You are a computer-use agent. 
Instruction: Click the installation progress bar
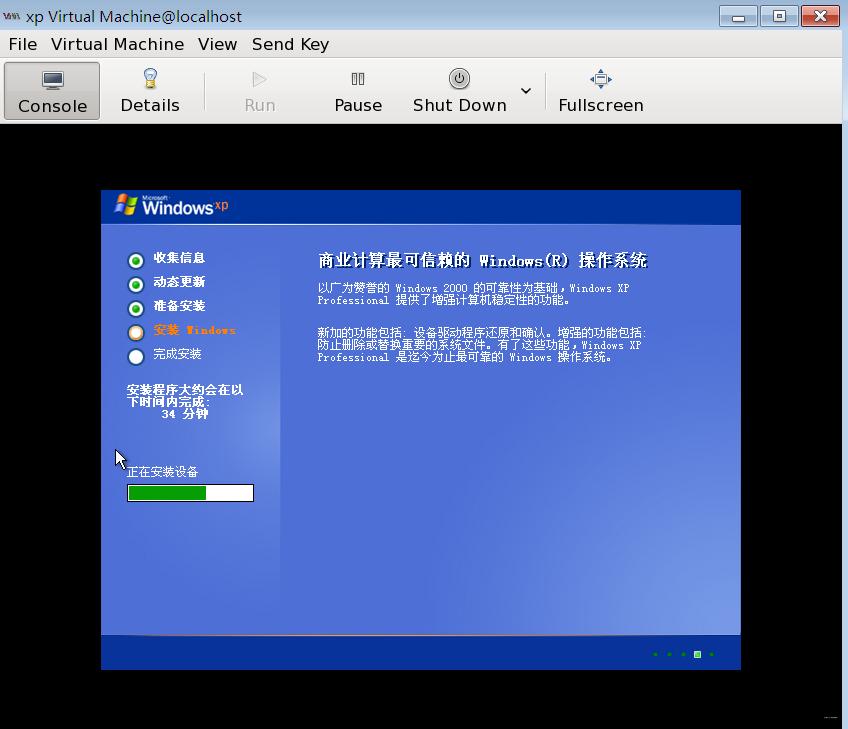click(190, 492)
